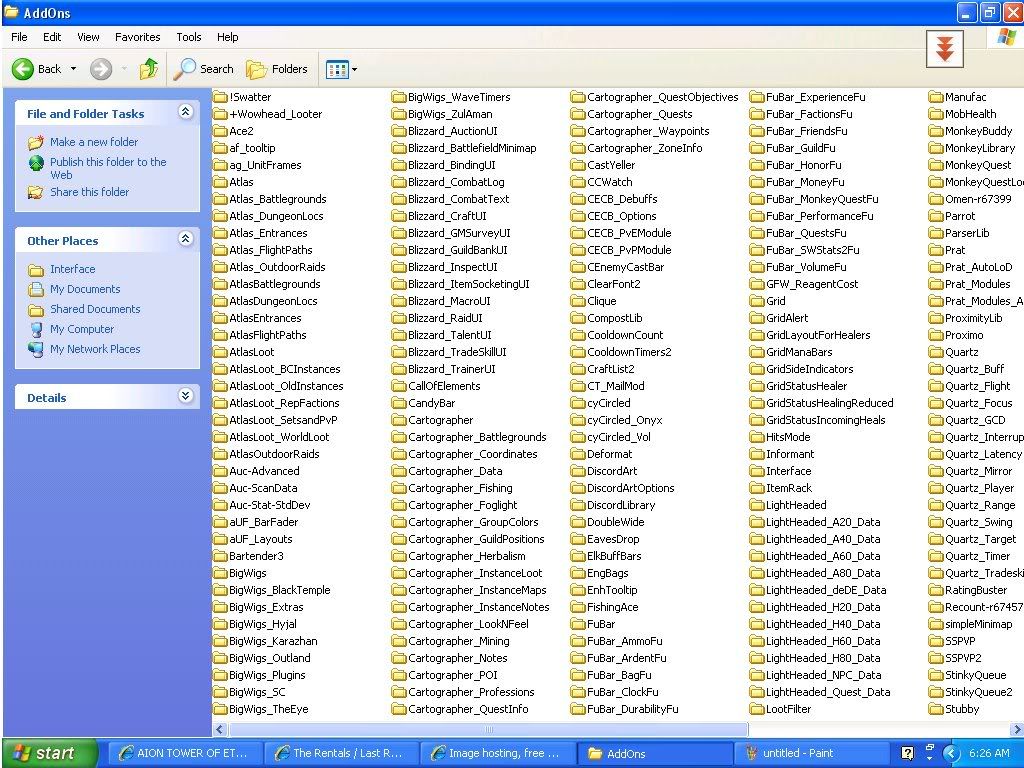Click the Back arrow toolbar button
1024x768 pixels.
coord(37,69)
